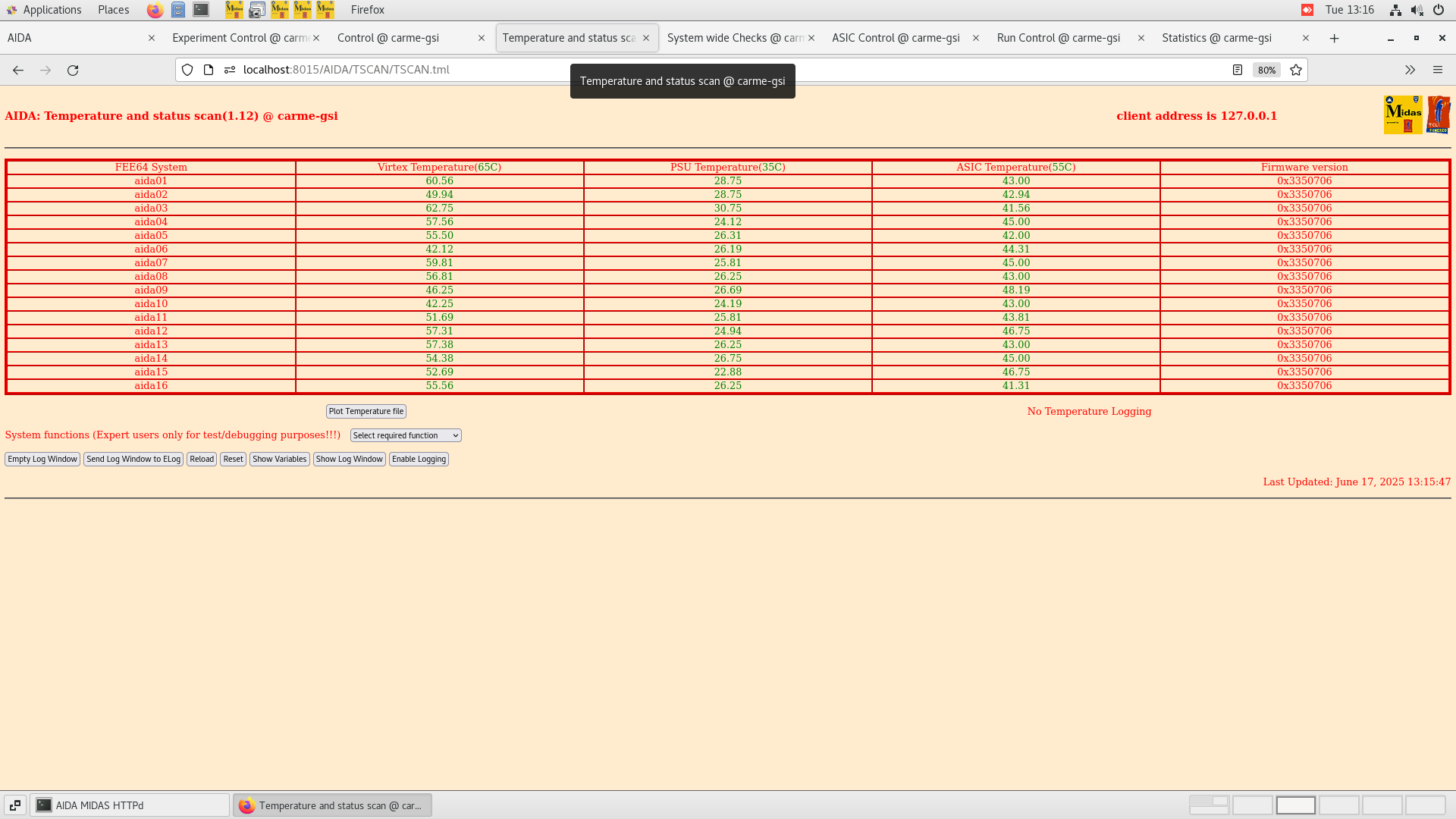Click the Midas logo icon

(1402, 115)
